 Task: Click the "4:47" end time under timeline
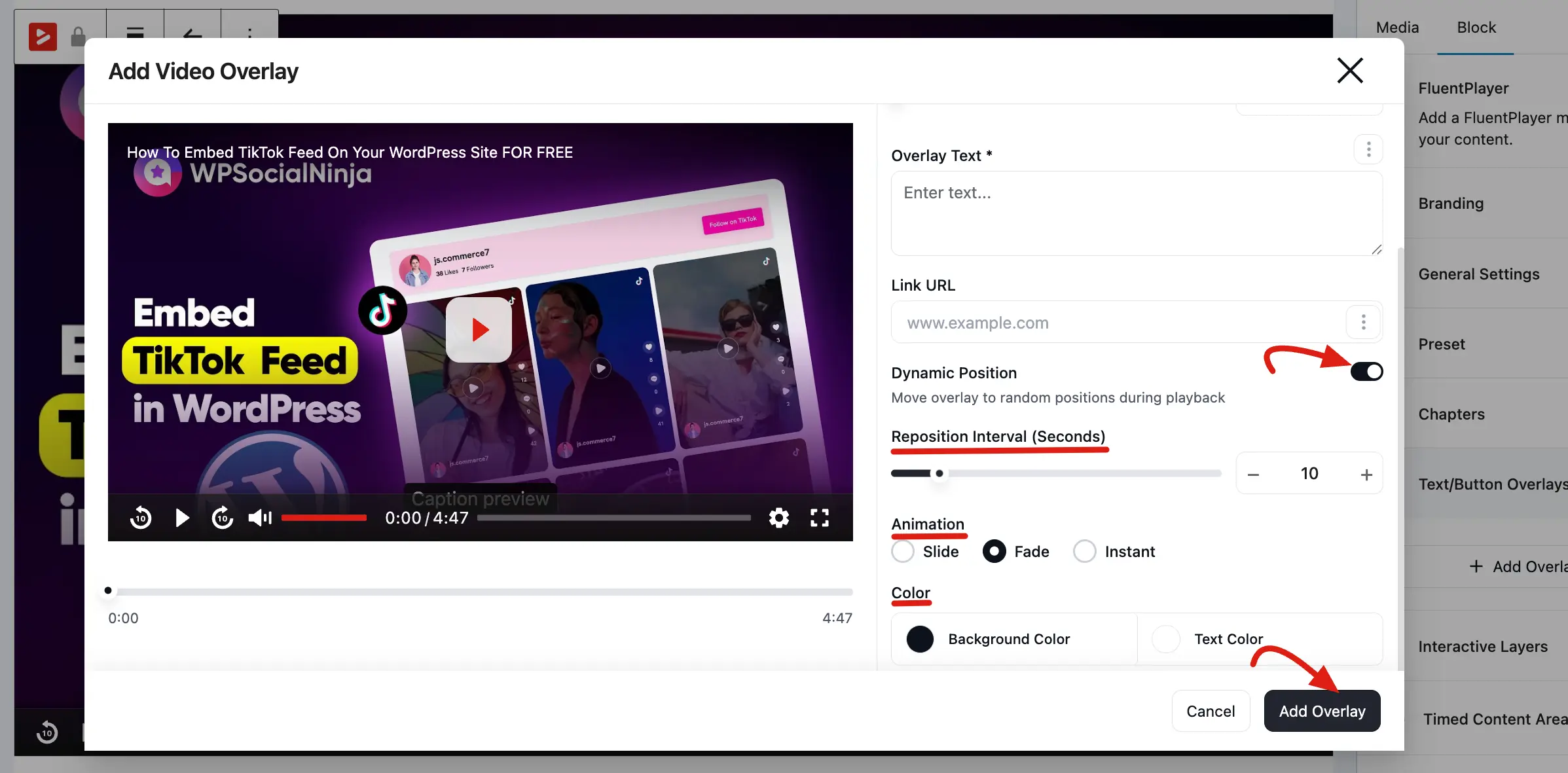[x=837, y=618]
